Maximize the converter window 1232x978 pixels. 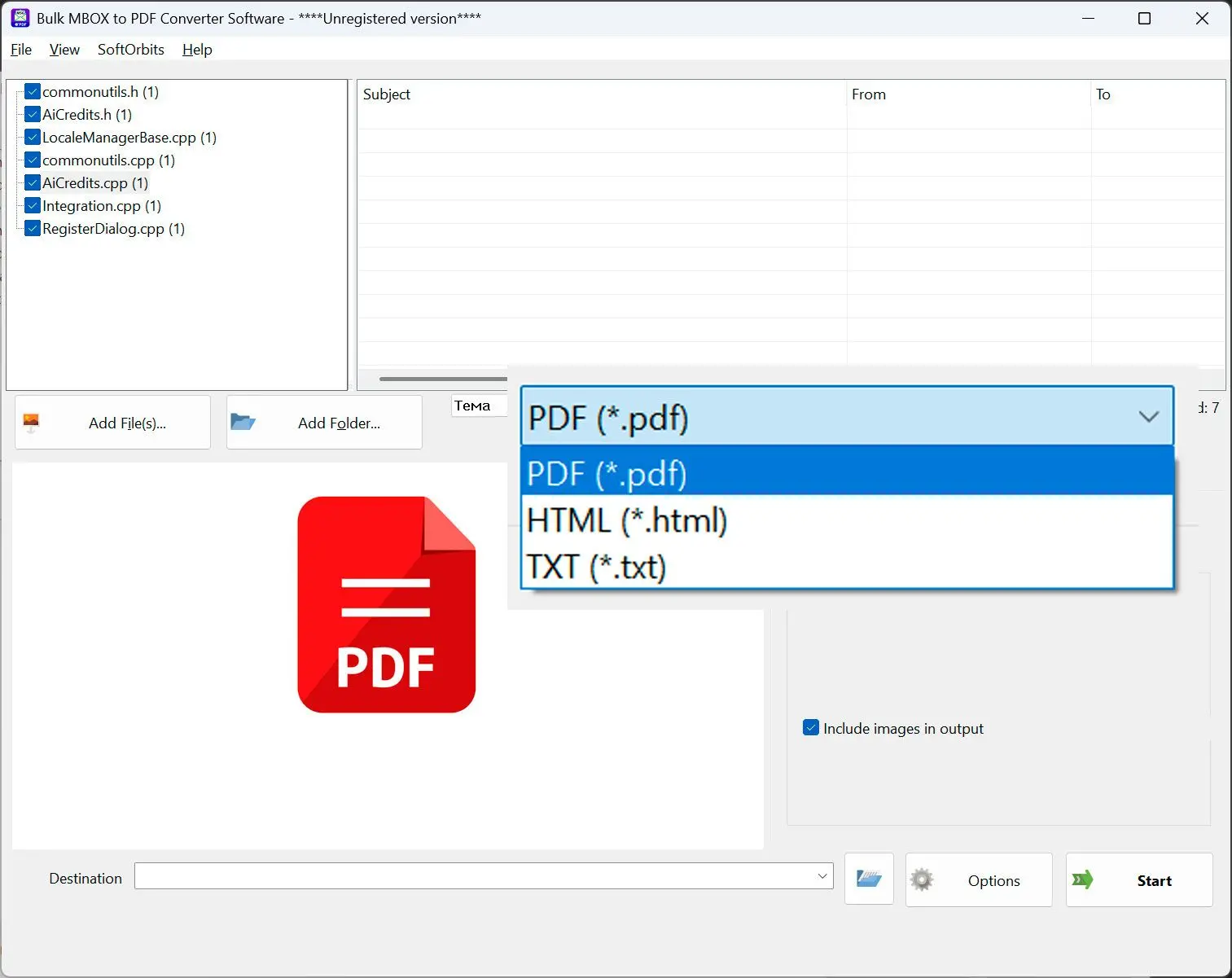pyautogui.click(x=1144, y=18)
